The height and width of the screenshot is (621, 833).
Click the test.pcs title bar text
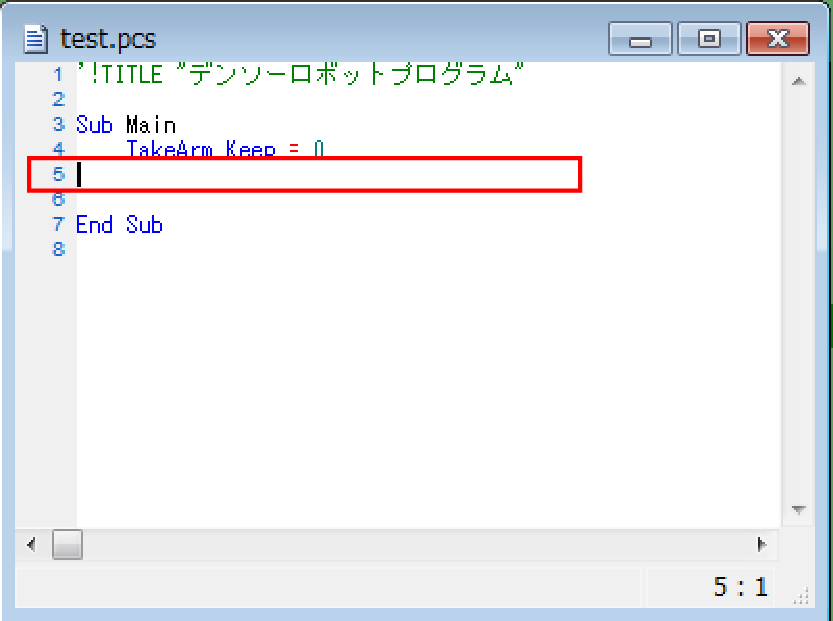[x=108, y=40]
